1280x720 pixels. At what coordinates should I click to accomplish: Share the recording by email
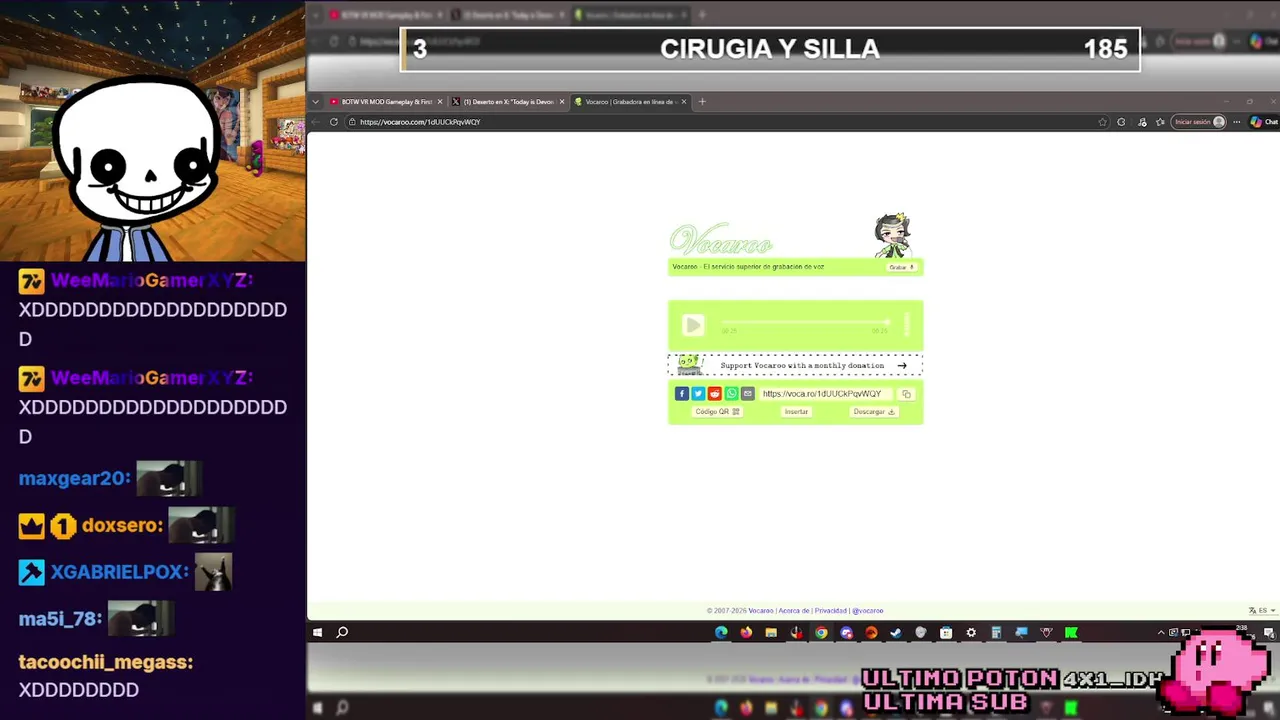[747, 394]
